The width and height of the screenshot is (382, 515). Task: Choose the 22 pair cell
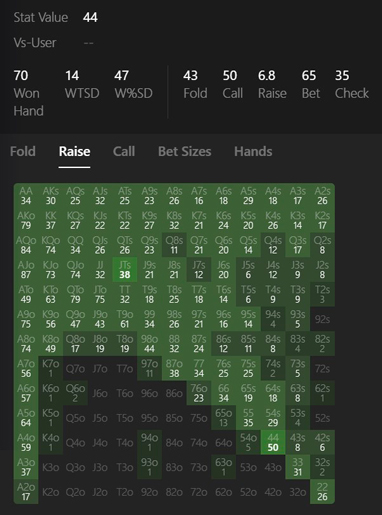click(x=322, y=492)
